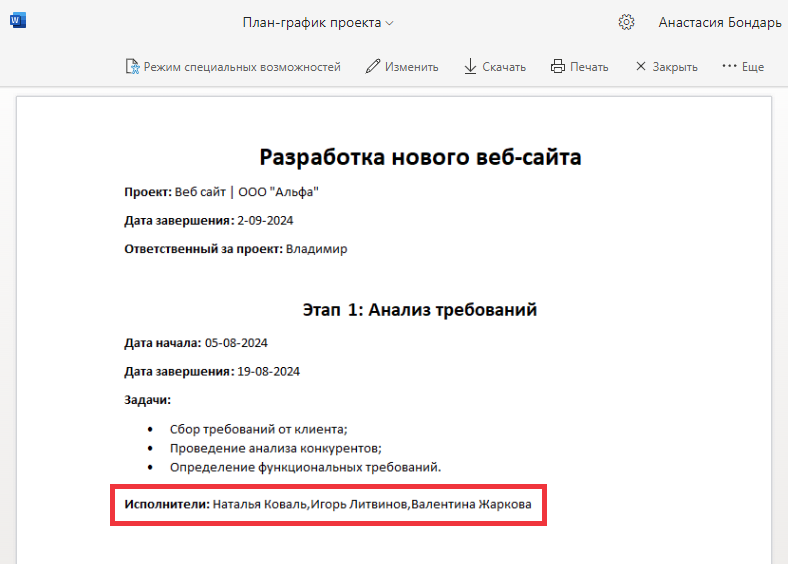
Task: Click the heading Разработка нового веб-сайта
Action: click(x=420, y=157)
